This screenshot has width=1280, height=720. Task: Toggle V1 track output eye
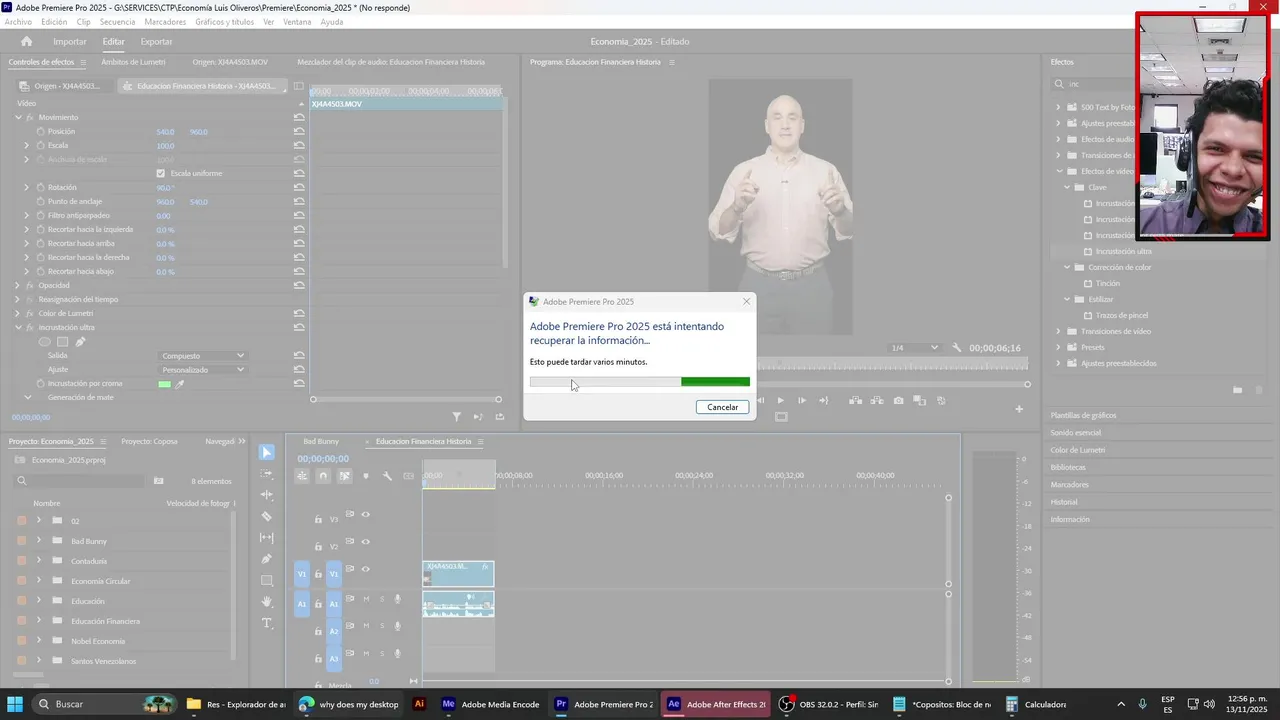click(x=365, y=569)
